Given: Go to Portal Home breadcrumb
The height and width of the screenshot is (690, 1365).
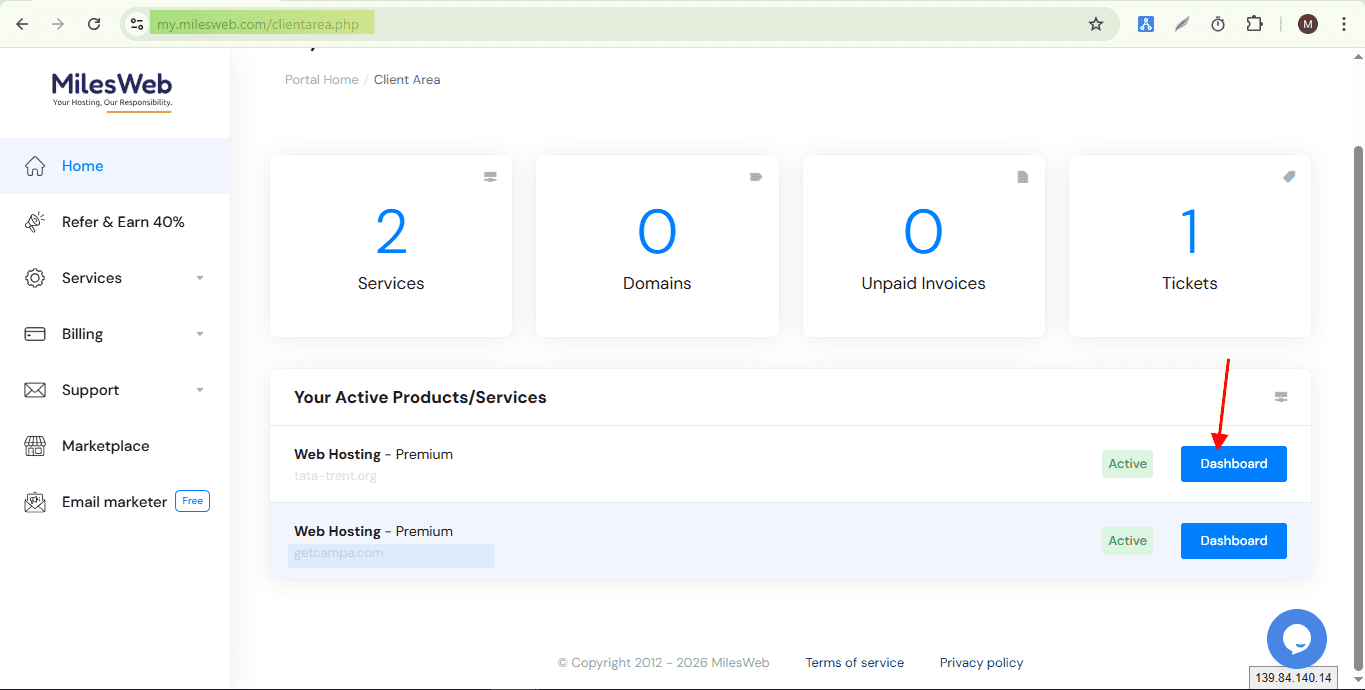Looking at the screenshot, I should pos(321,80).
